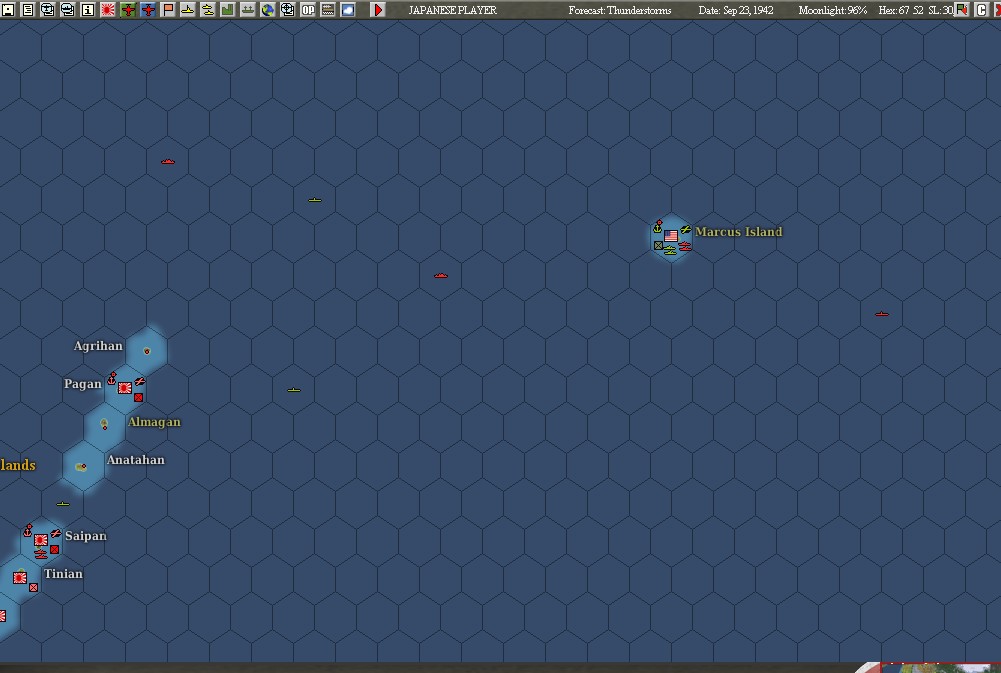Click the red airfield icon at Pagan

point(139,381)
